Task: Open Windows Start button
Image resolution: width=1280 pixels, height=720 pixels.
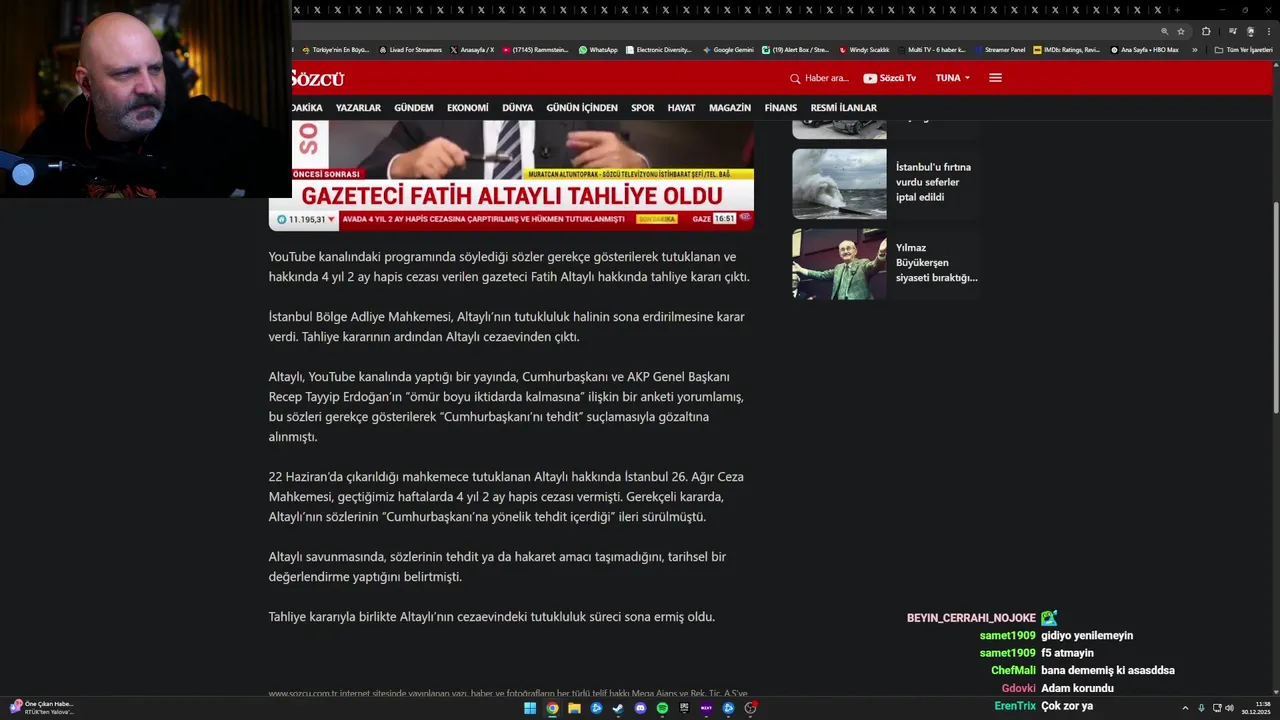Action: (530, 708)
